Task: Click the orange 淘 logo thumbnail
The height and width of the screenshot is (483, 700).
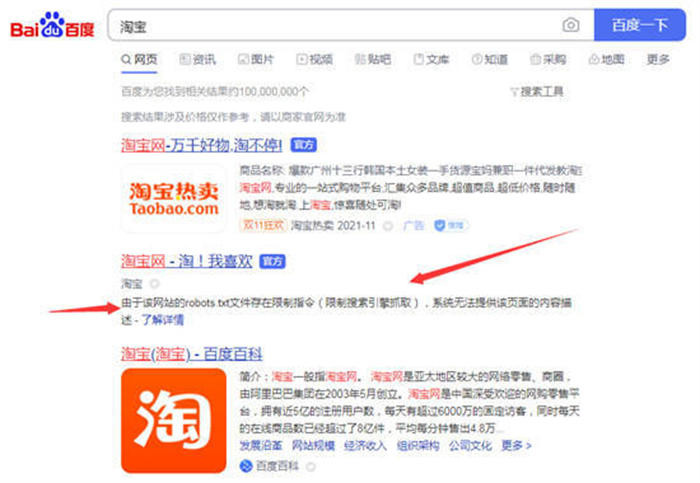Action: coord(174,421)
